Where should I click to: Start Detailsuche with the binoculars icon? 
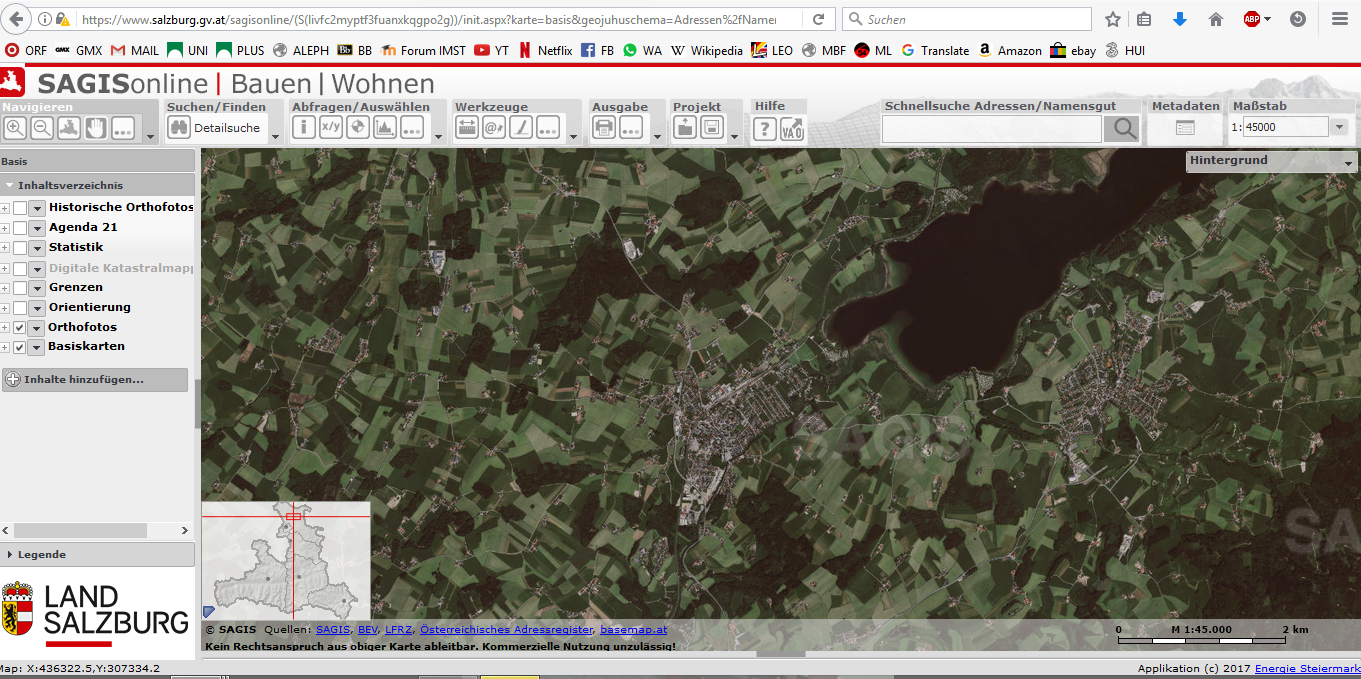click(x=178, y=126)
